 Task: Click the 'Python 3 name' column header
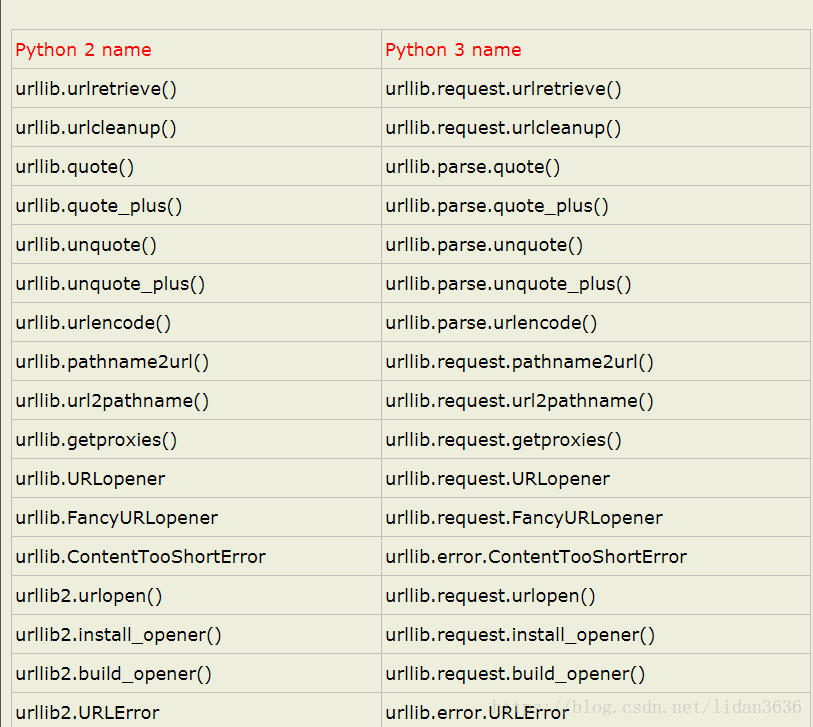coord(596,49)
